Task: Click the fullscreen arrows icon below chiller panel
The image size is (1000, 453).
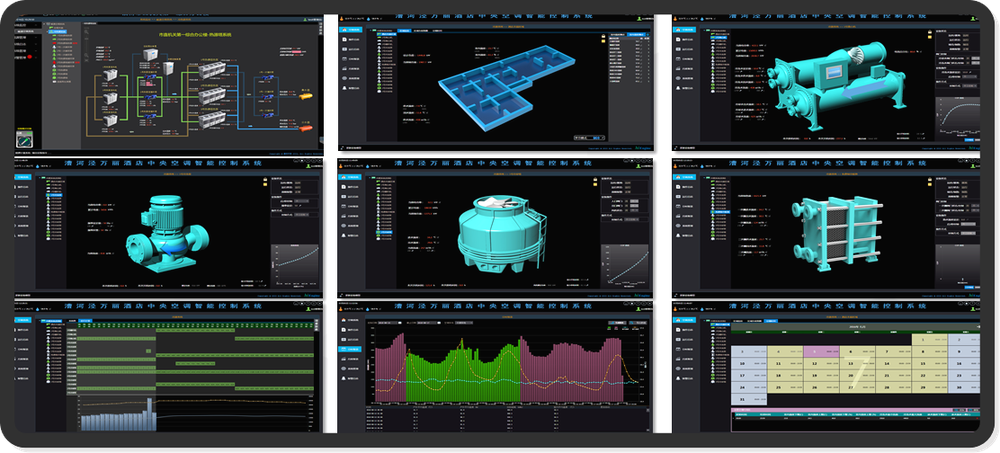Action: tap(676, 147)
